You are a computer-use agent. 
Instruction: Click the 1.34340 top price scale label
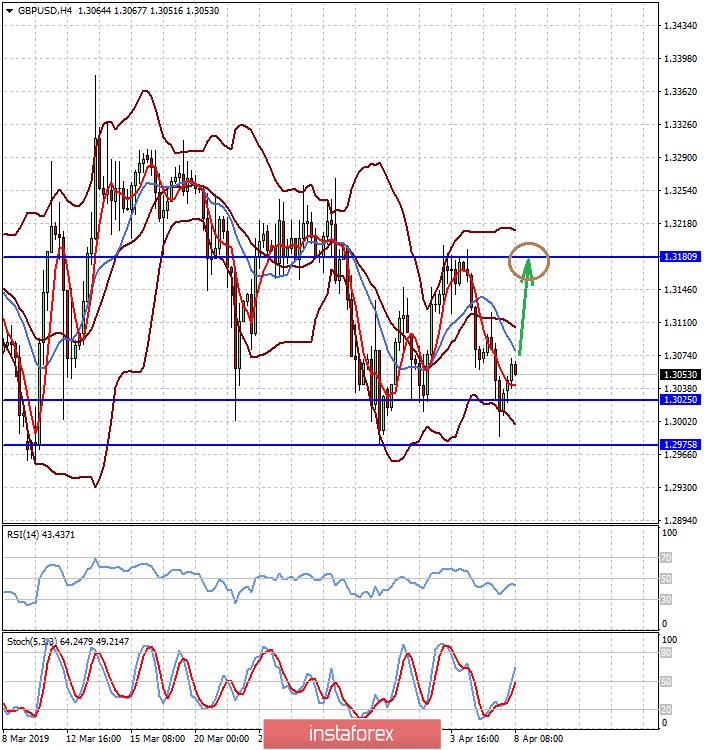point(681,26)
